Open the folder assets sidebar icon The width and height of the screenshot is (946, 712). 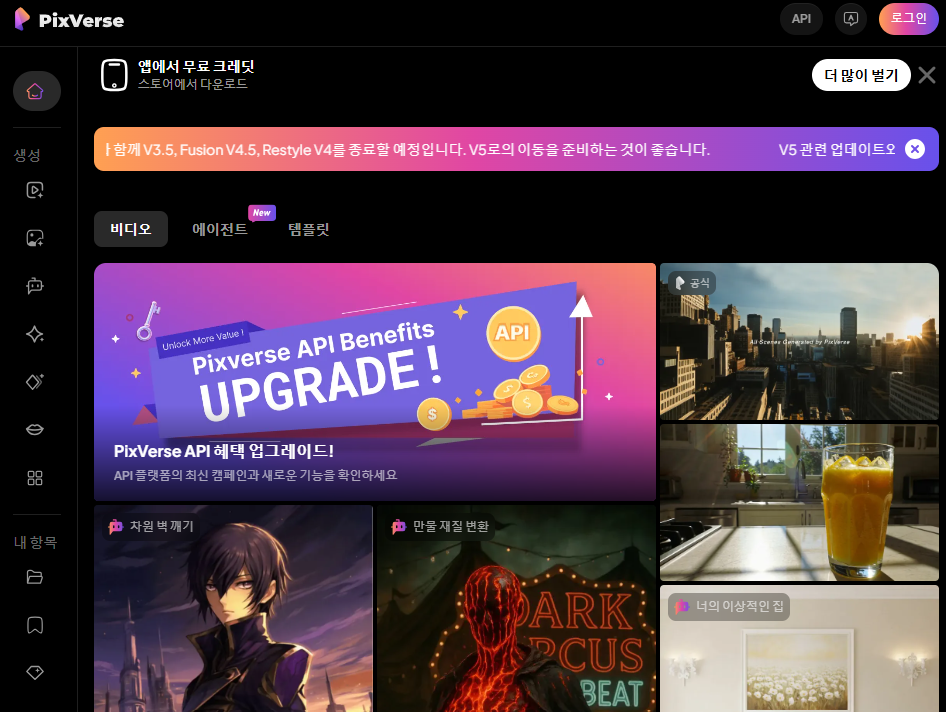(35, 577)
